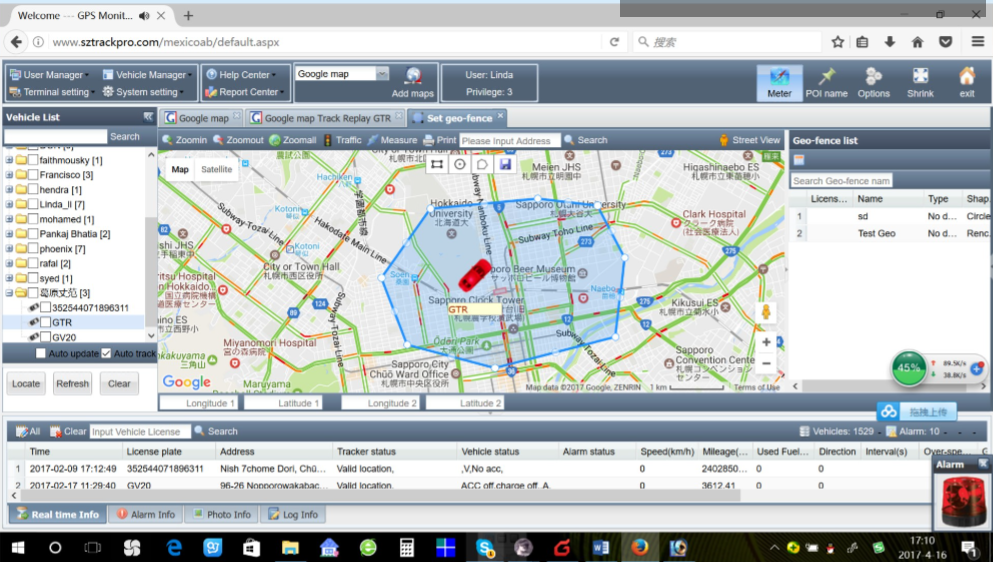
Task: Select circle geo-fence drawing tool
Action: 460,164
